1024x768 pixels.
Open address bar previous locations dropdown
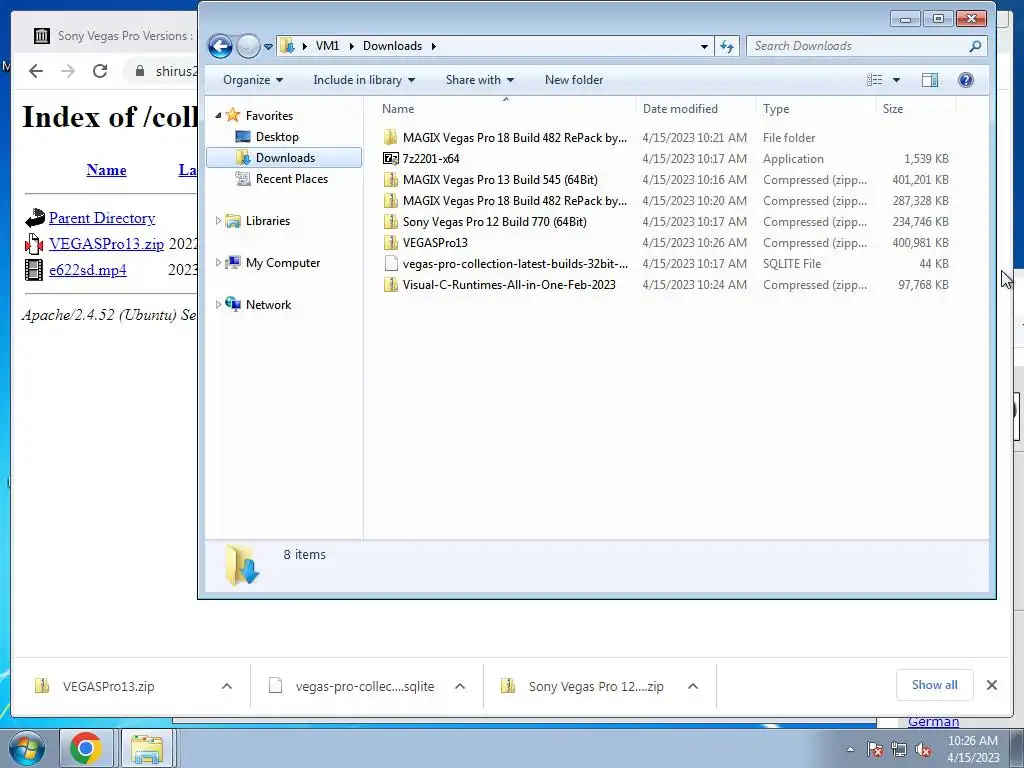coord(704,46)
